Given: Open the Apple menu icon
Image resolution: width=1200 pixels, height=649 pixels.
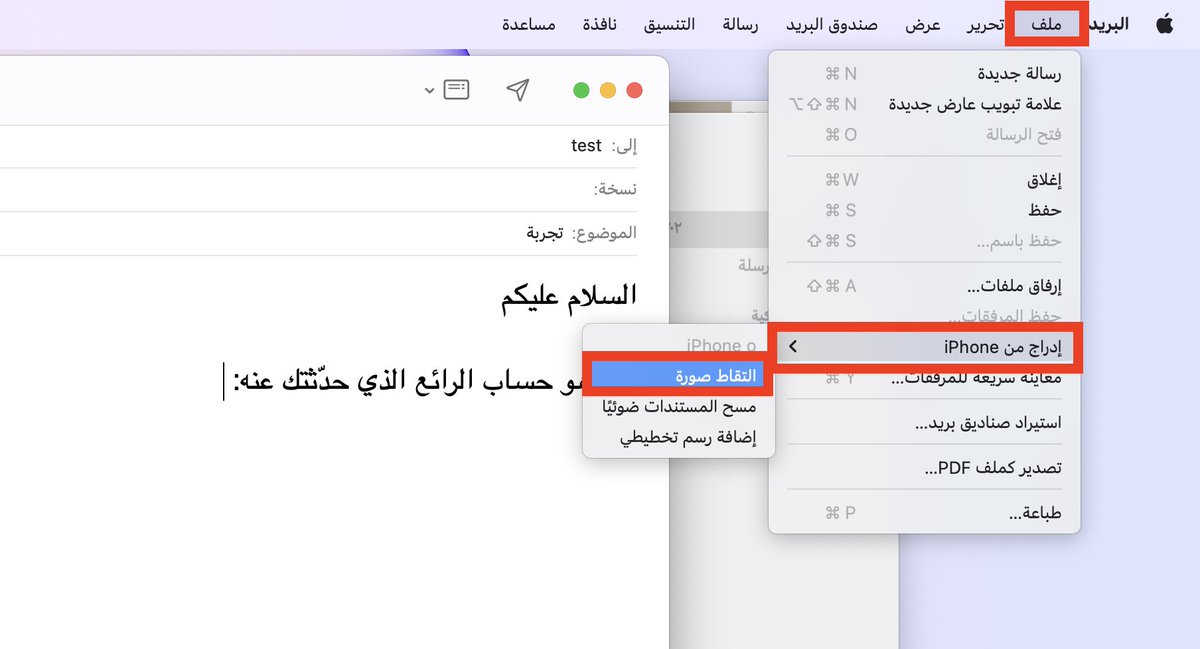Looking at the screenshot, I should tap(1165, 24).
